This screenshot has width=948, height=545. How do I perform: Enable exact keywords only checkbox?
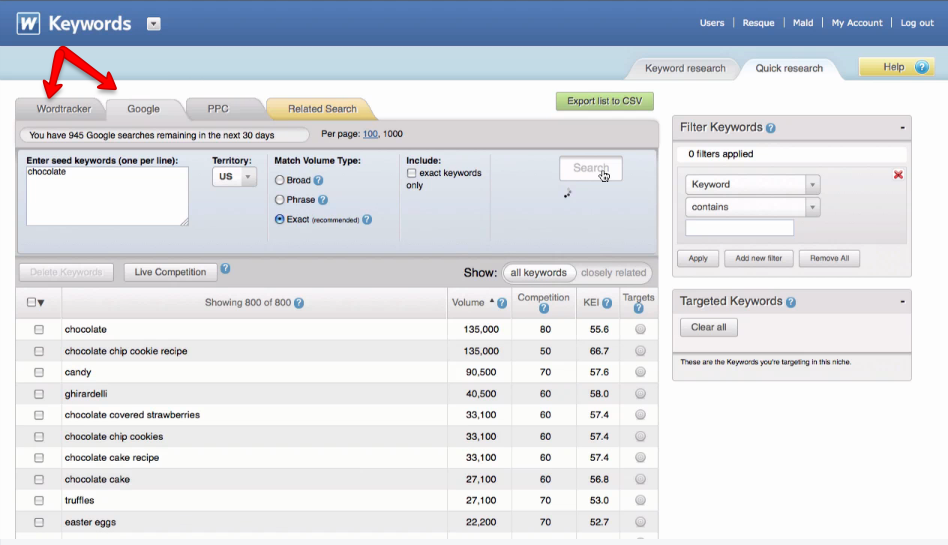click(x=412, y=173)
